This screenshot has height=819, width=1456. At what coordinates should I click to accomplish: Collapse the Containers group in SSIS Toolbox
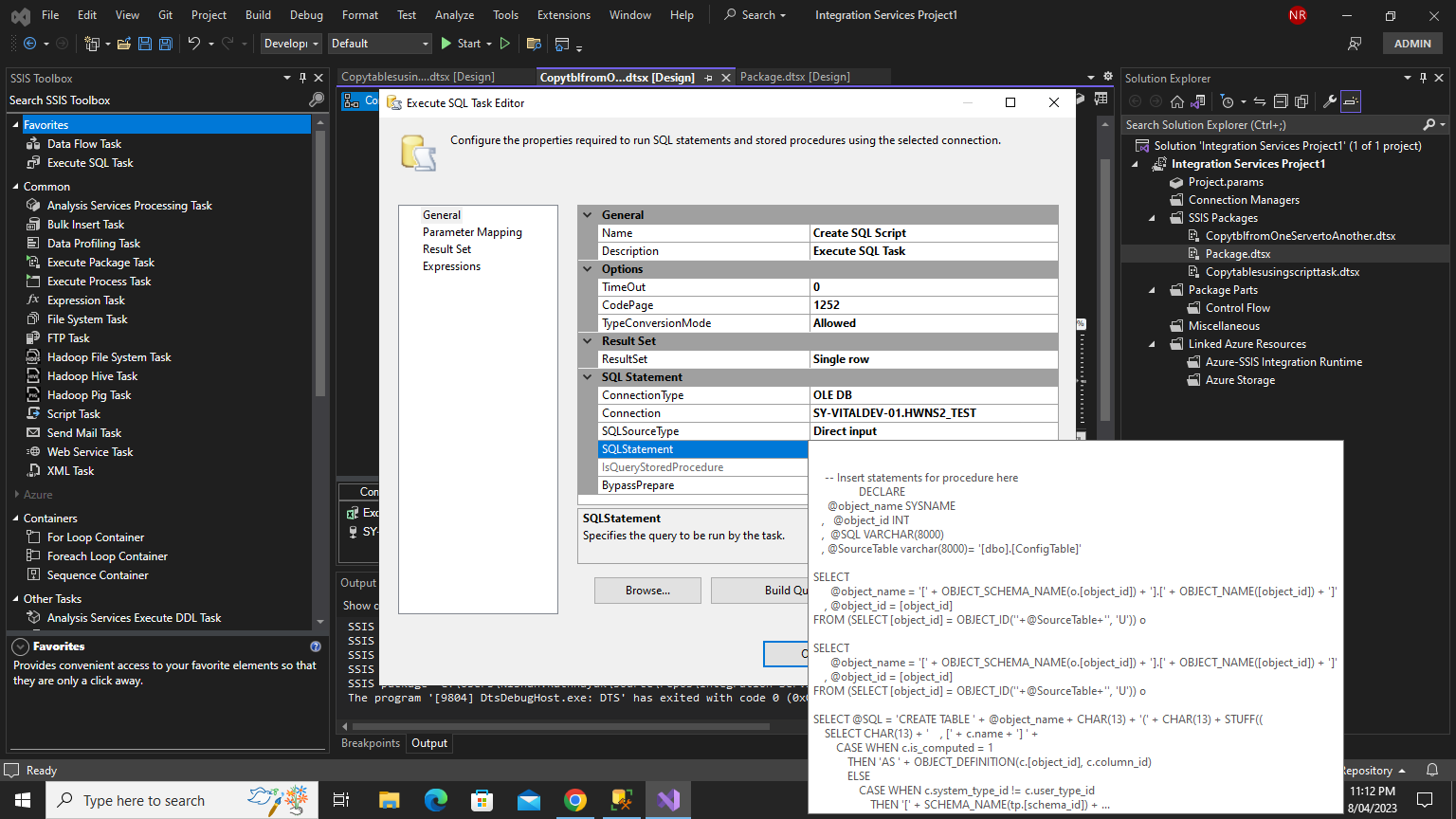coord(15,519)
